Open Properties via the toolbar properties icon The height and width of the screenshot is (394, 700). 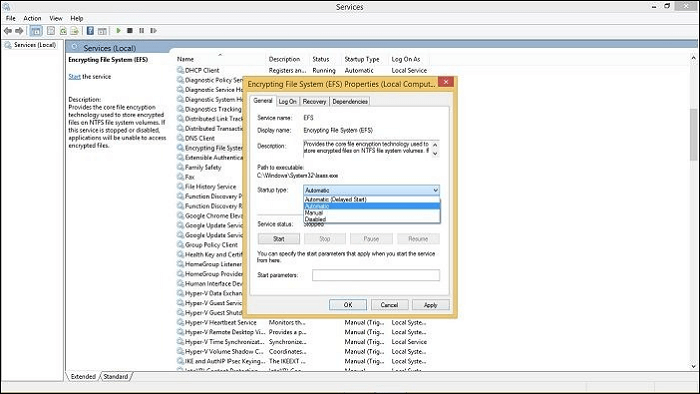[51, 31]
